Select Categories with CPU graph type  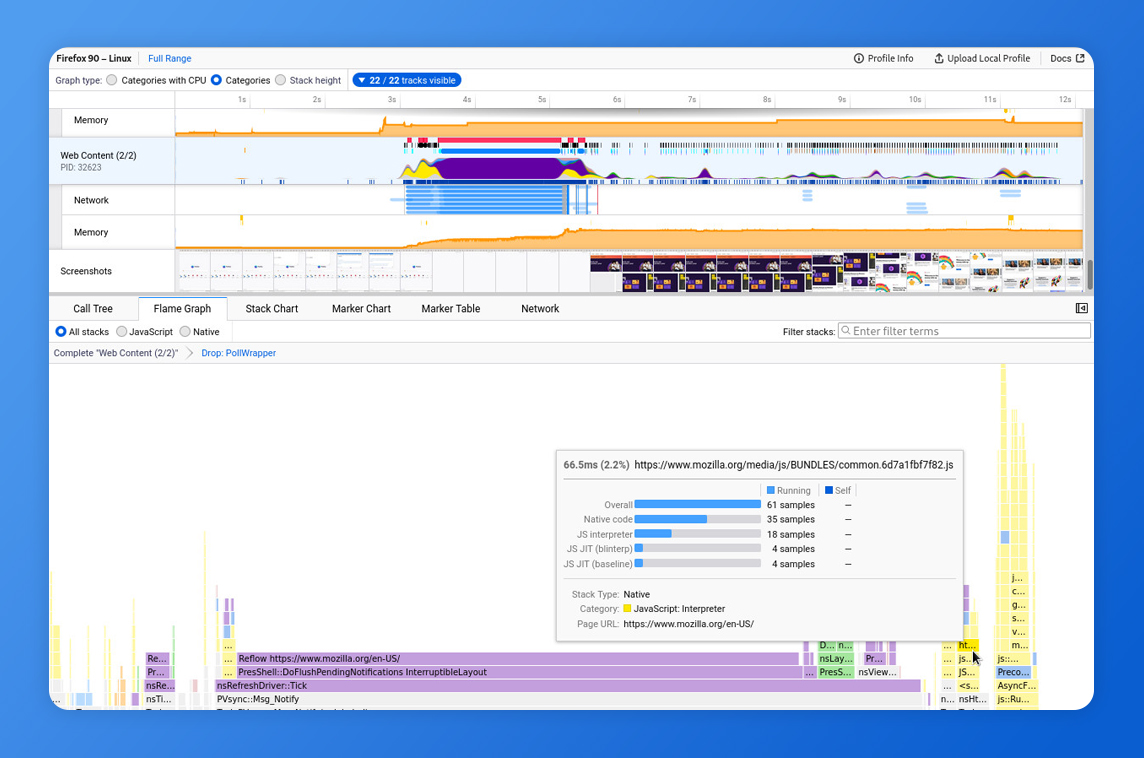(112, 80)
